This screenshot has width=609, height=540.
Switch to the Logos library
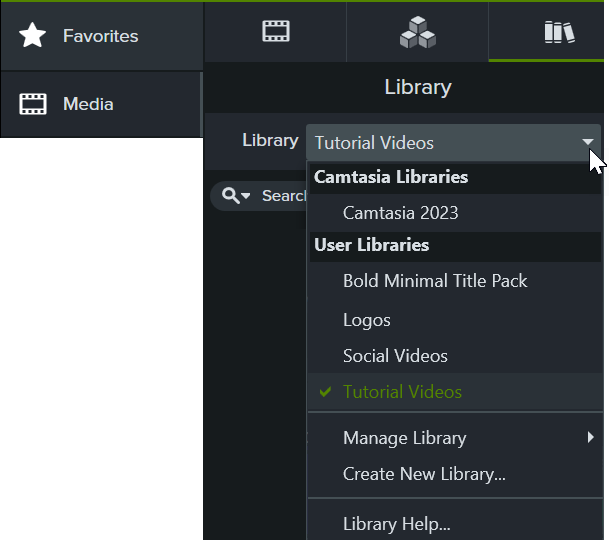366,320
